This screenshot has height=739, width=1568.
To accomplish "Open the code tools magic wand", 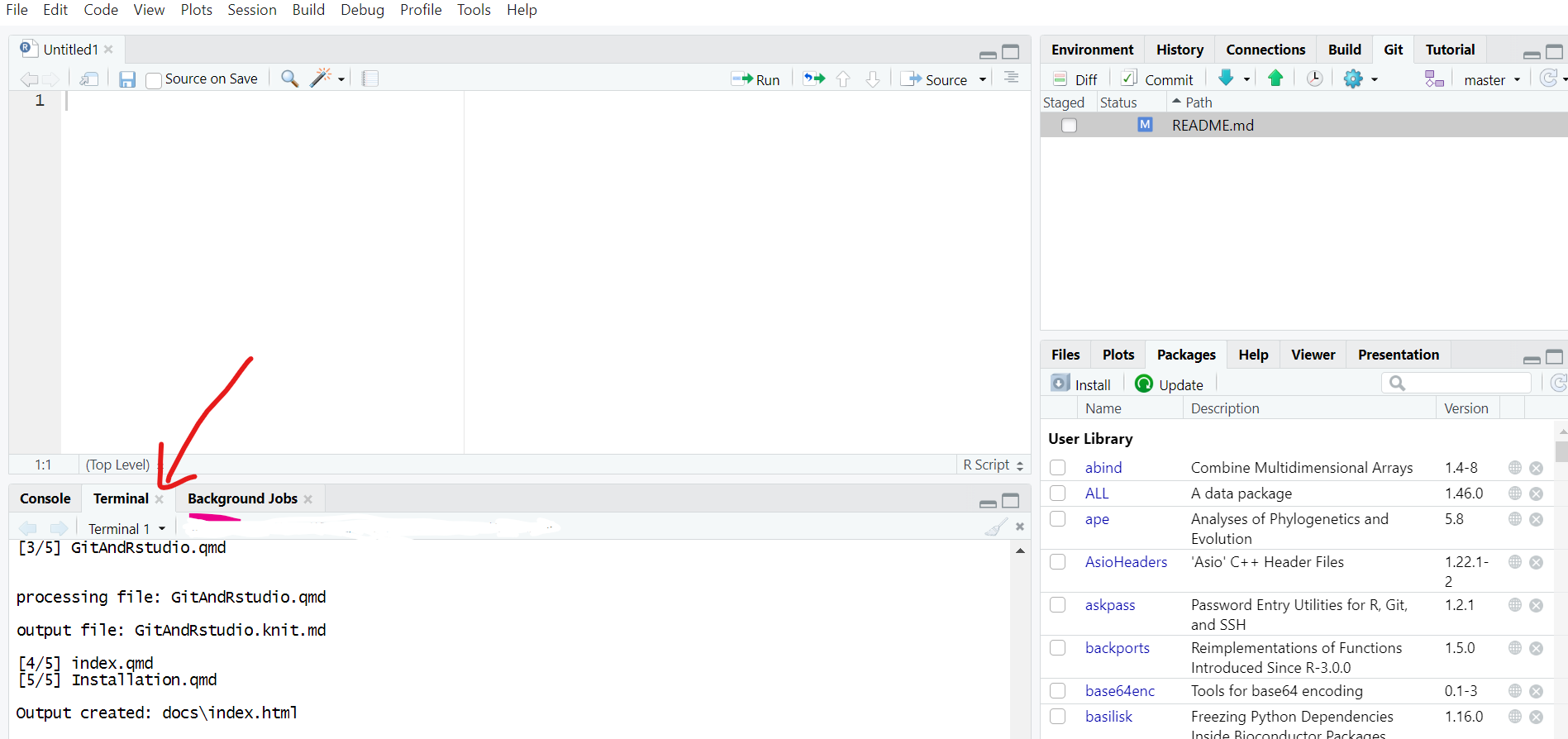I will 322,78.
